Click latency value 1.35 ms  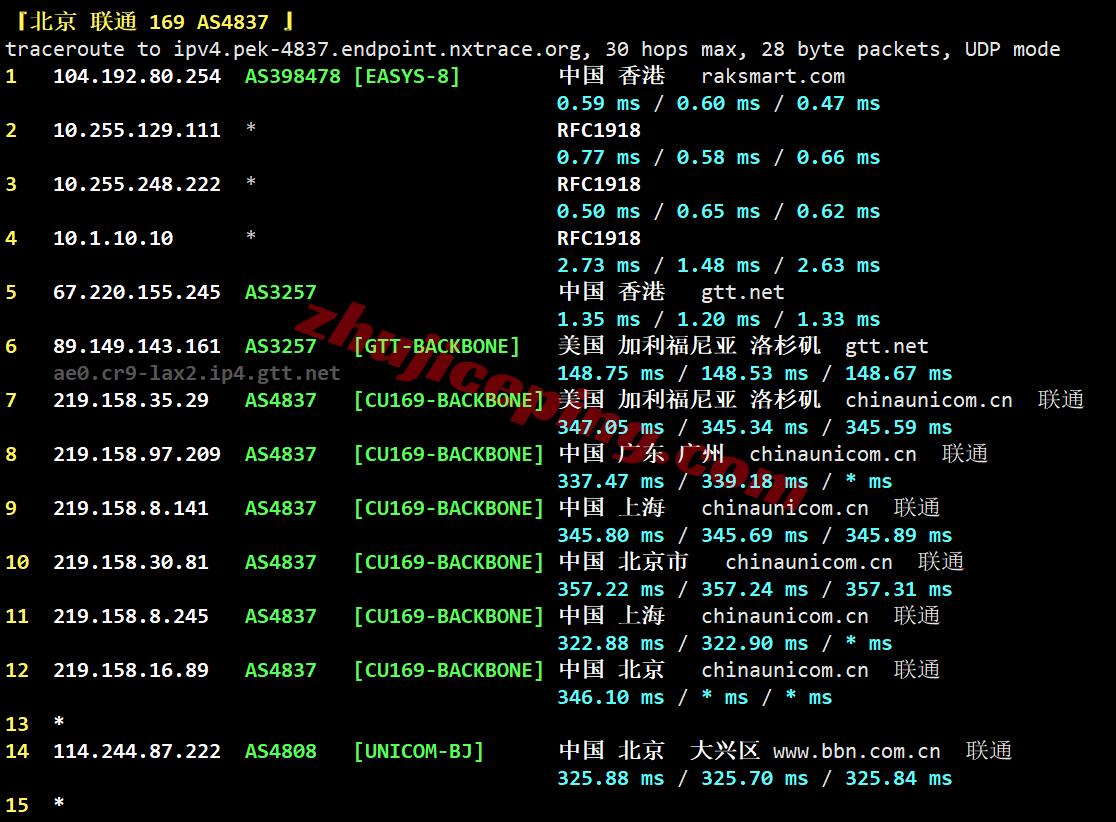click(x=599, y=320)
